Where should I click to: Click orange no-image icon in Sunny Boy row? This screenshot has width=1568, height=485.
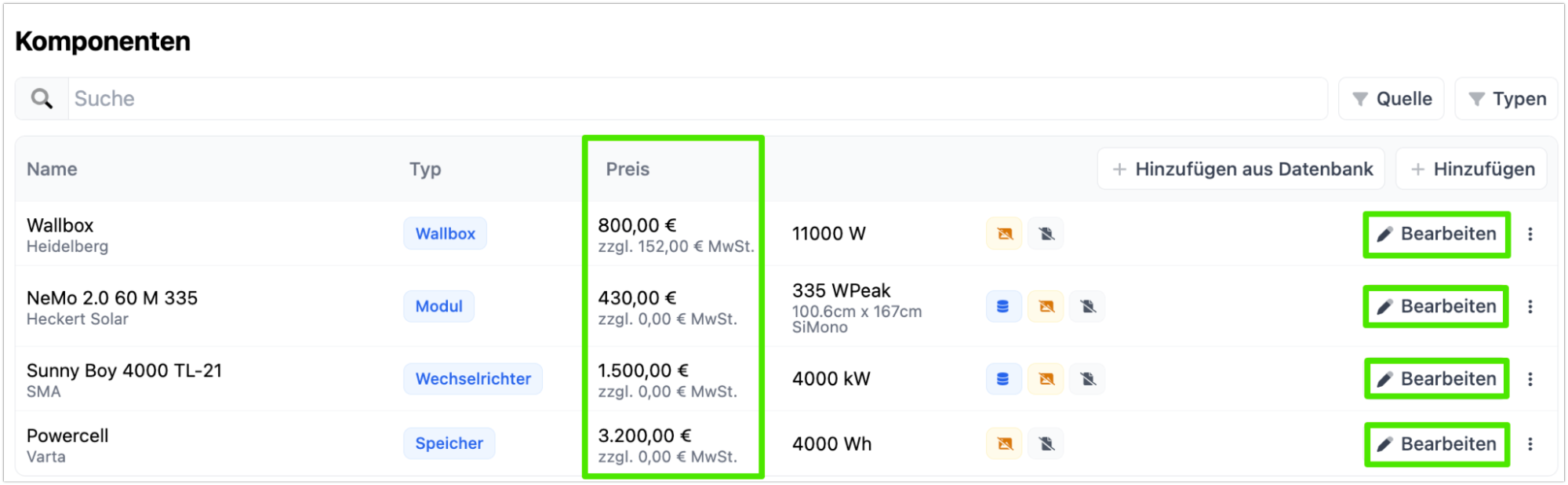pyautogui.click(x=1046, y=379)
